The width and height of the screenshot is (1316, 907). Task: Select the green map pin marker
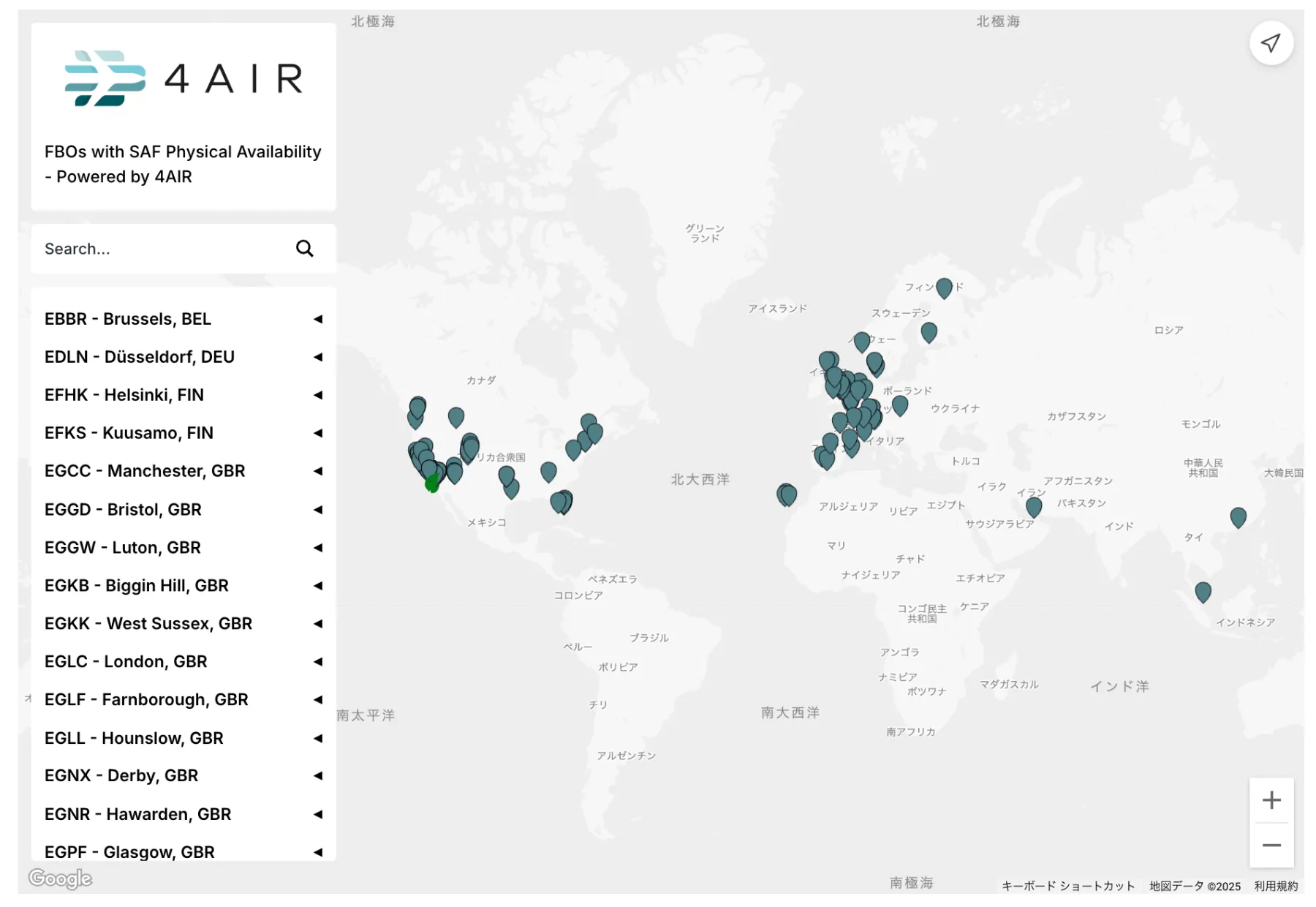click(x=432, y=483)
